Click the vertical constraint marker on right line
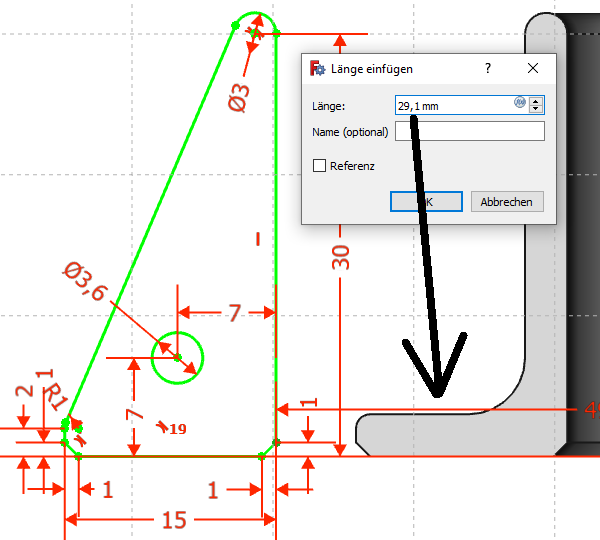Screen dimensions: 600x540 coord(258,238)
